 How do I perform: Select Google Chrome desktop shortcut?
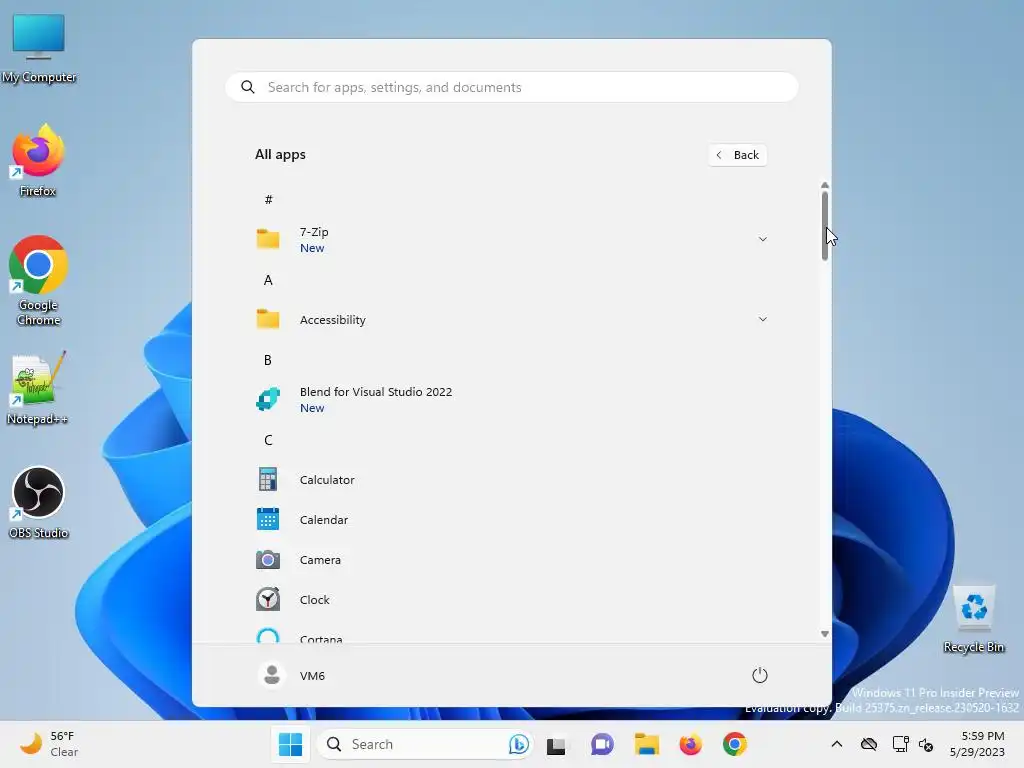tap(38, 281)
